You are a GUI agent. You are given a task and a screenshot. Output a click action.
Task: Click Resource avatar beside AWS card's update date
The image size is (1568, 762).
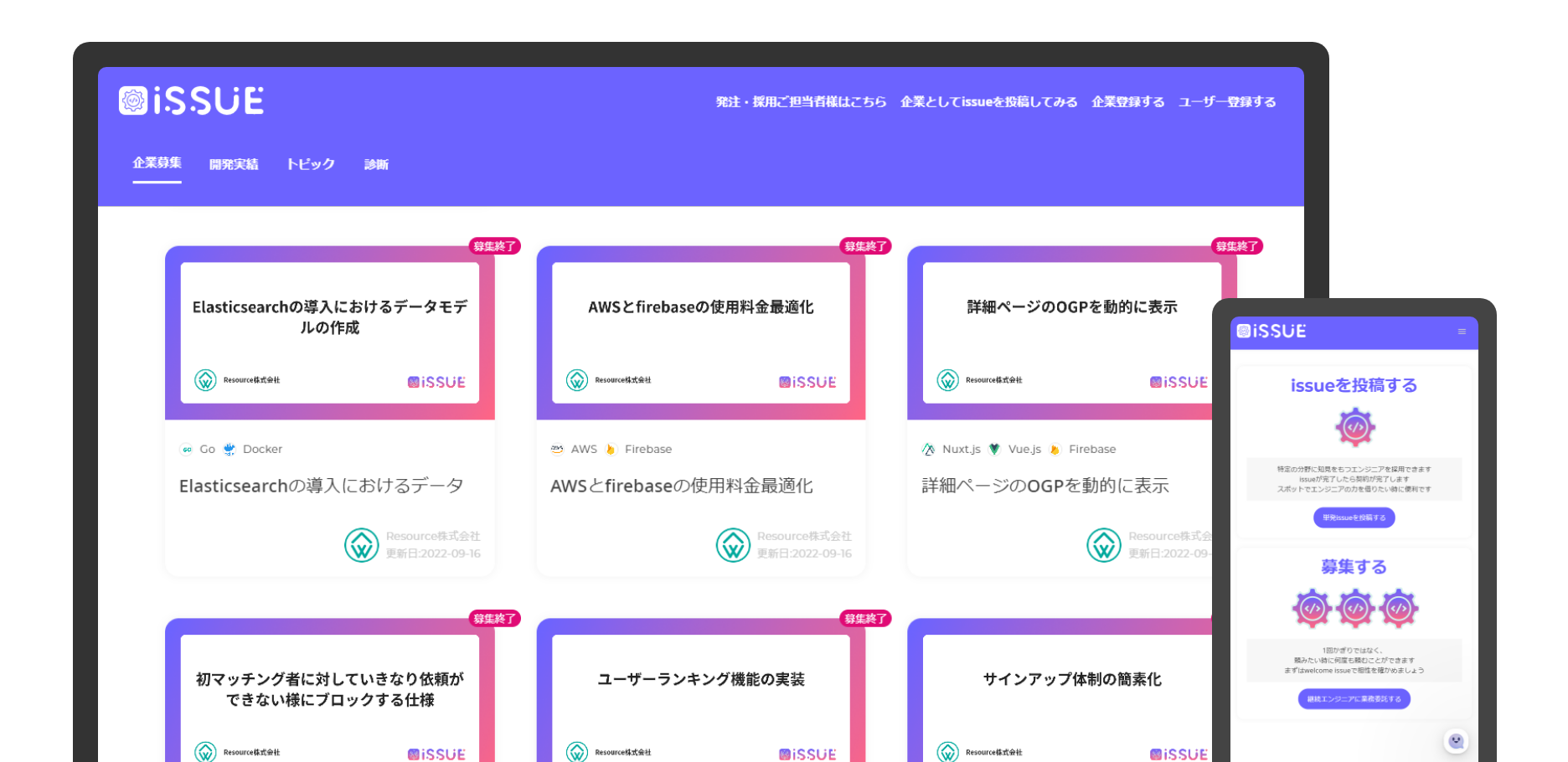pos(733,545)
